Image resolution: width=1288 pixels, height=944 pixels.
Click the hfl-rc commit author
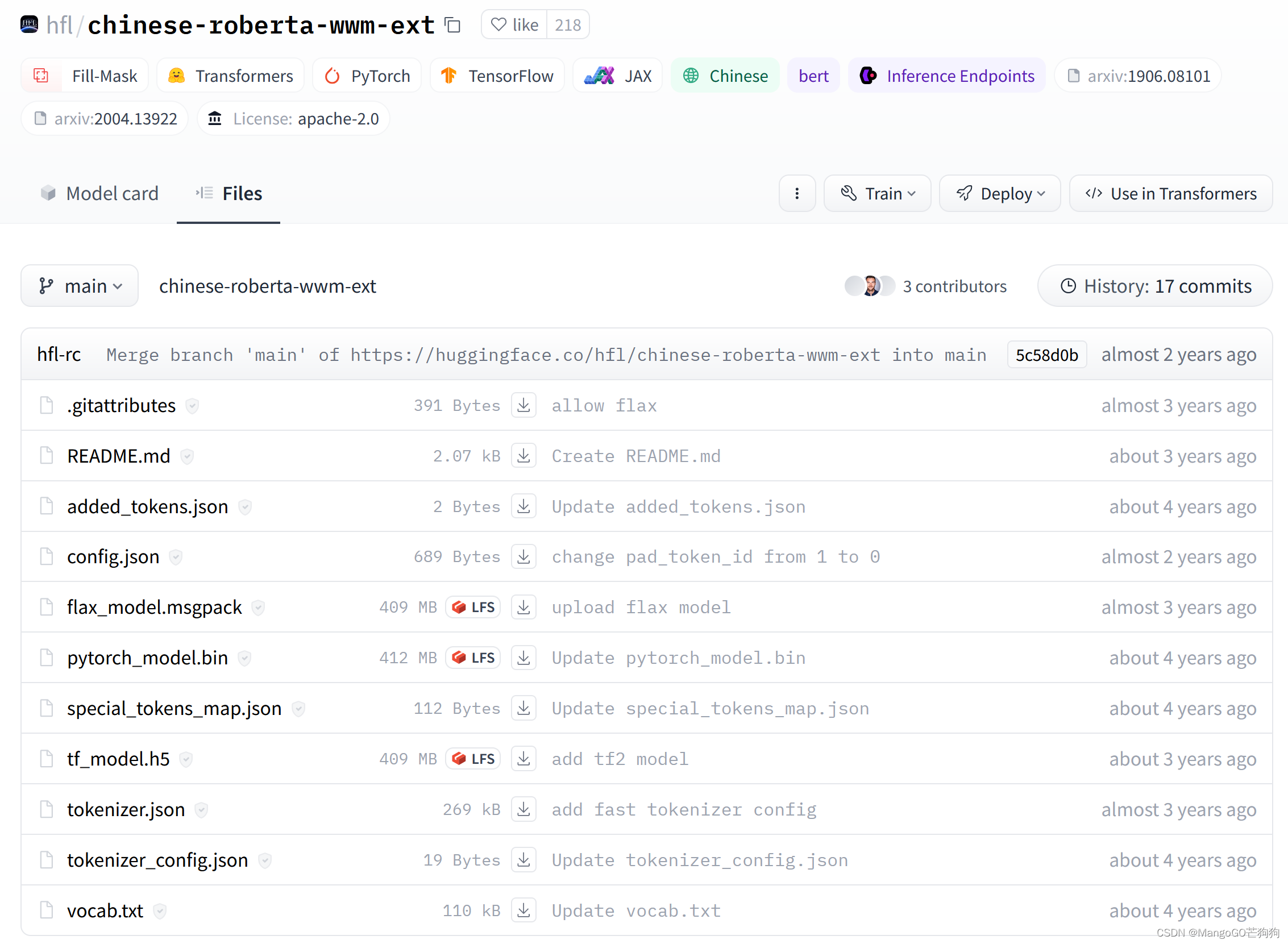59,354
